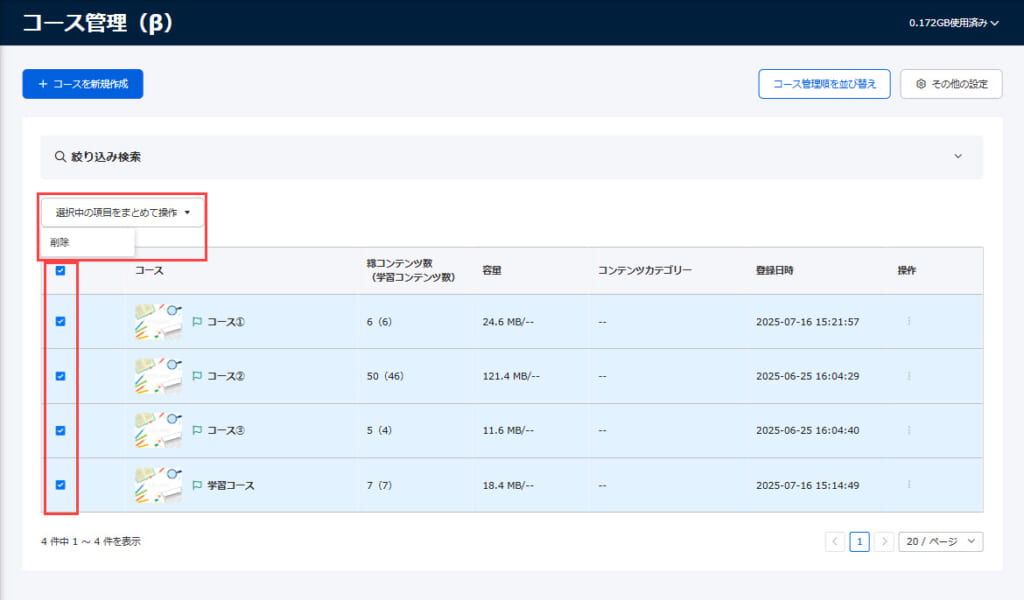Click the 2025-06-25 16:04:29 date cell
Image resolution: width=1024 pixels, height=600 pixels.
(x=808, y=376)
